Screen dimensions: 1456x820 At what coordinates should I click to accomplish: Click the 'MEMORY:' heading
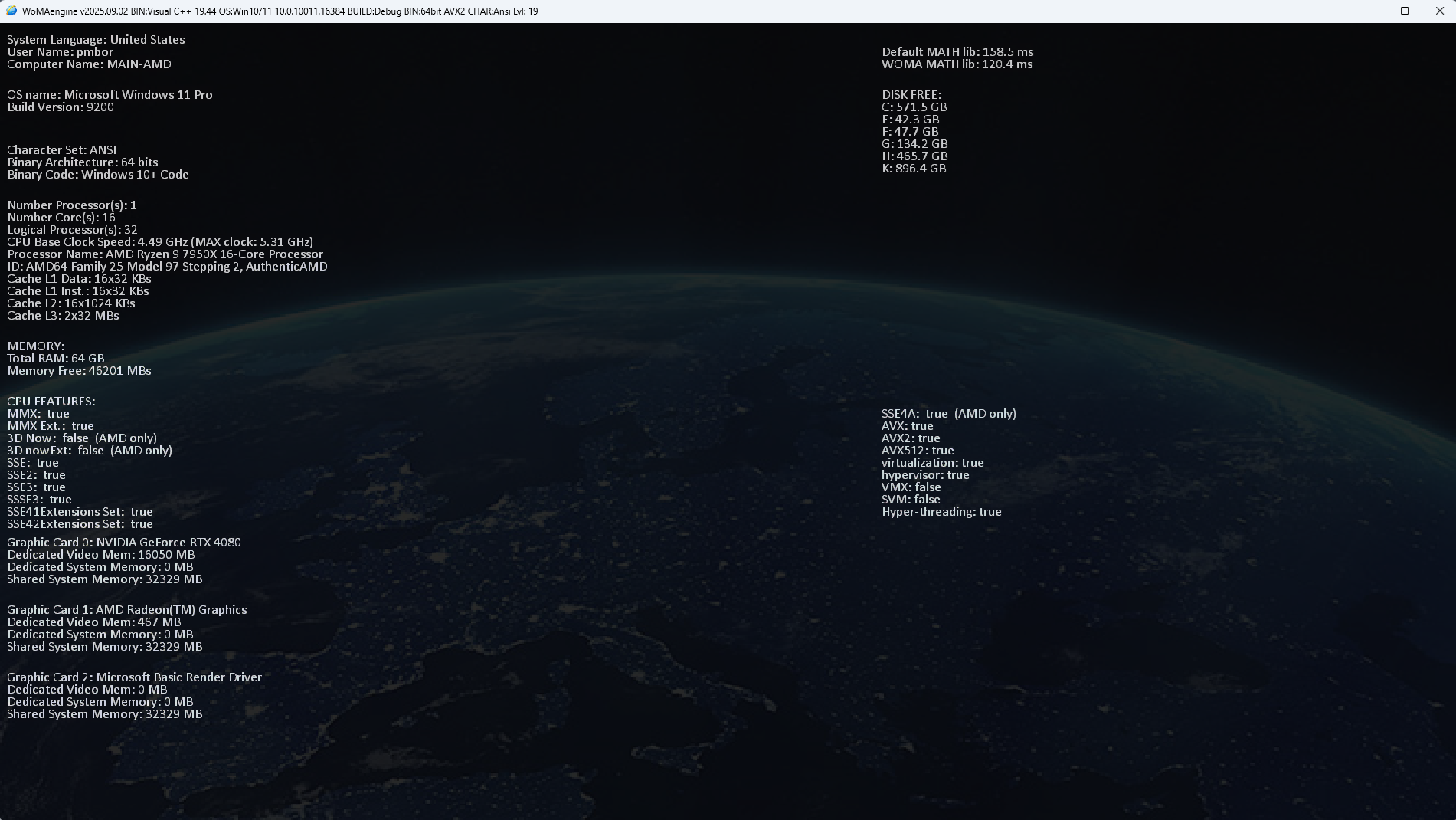[x=36, y=346]
